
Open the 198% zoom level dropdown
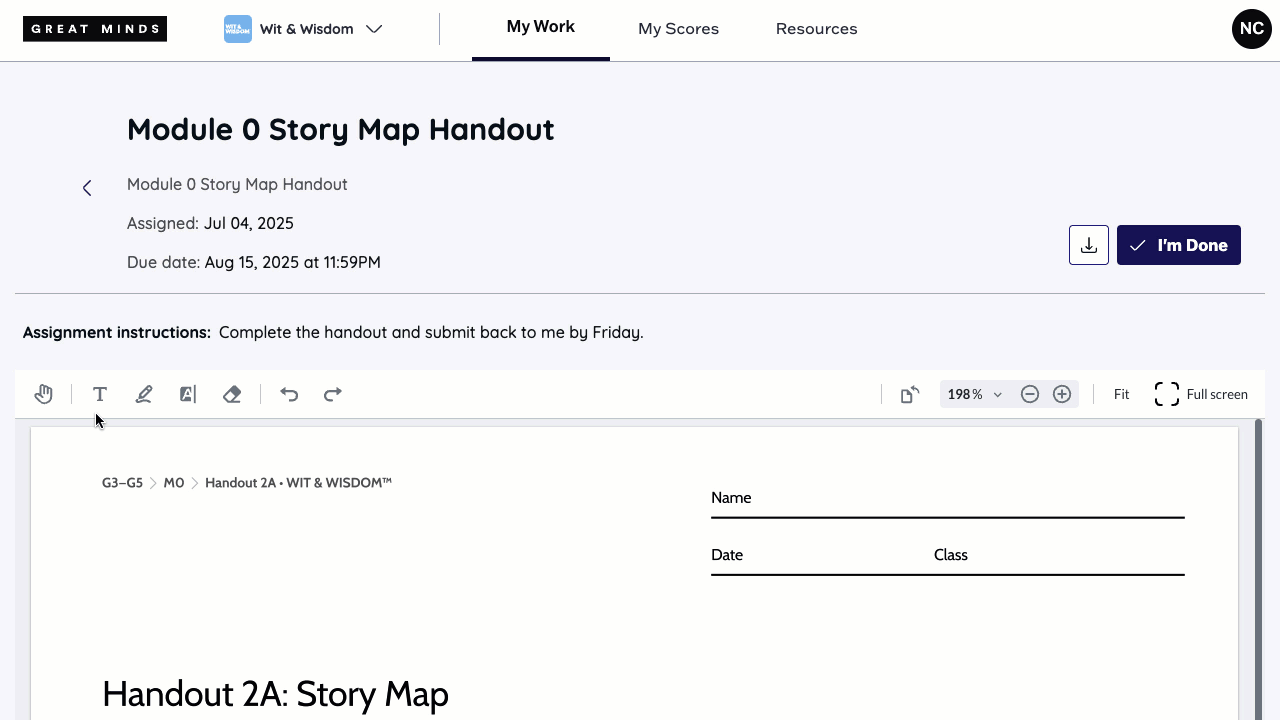point(974,395)
